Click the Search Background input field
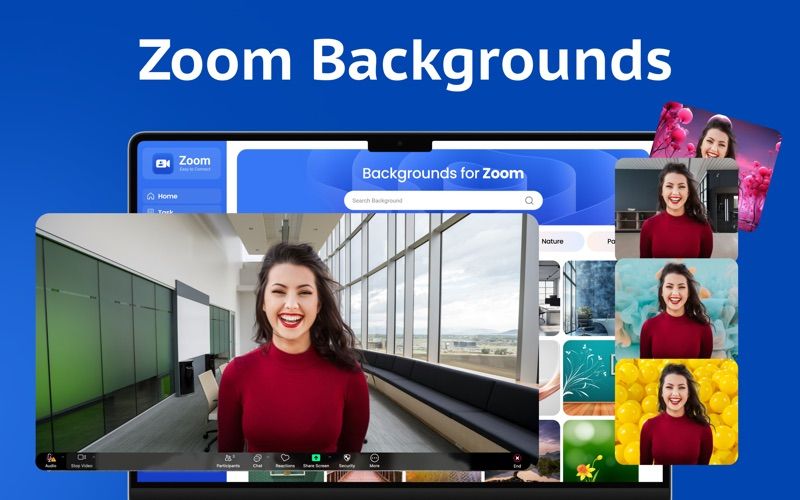 (x=443, y=201)
